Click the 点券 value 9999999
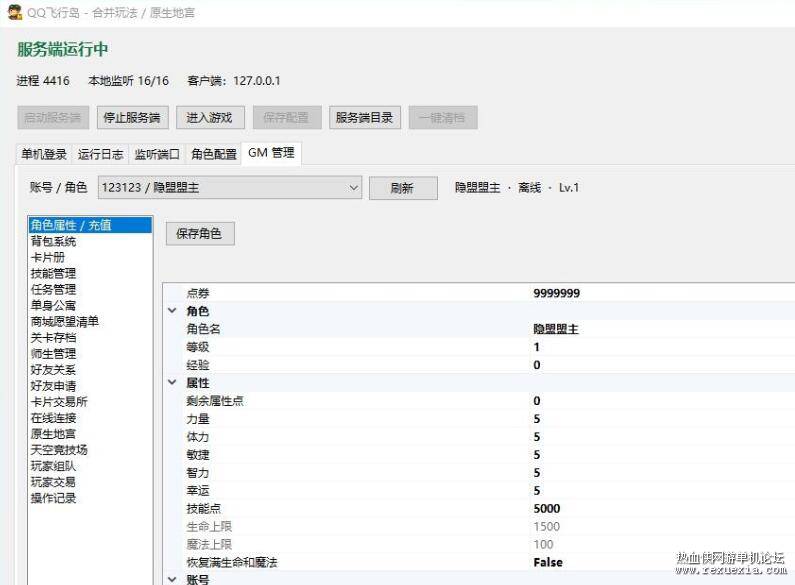Image resolution: width=795 pixels, height=585 pixels. point(557,293)
